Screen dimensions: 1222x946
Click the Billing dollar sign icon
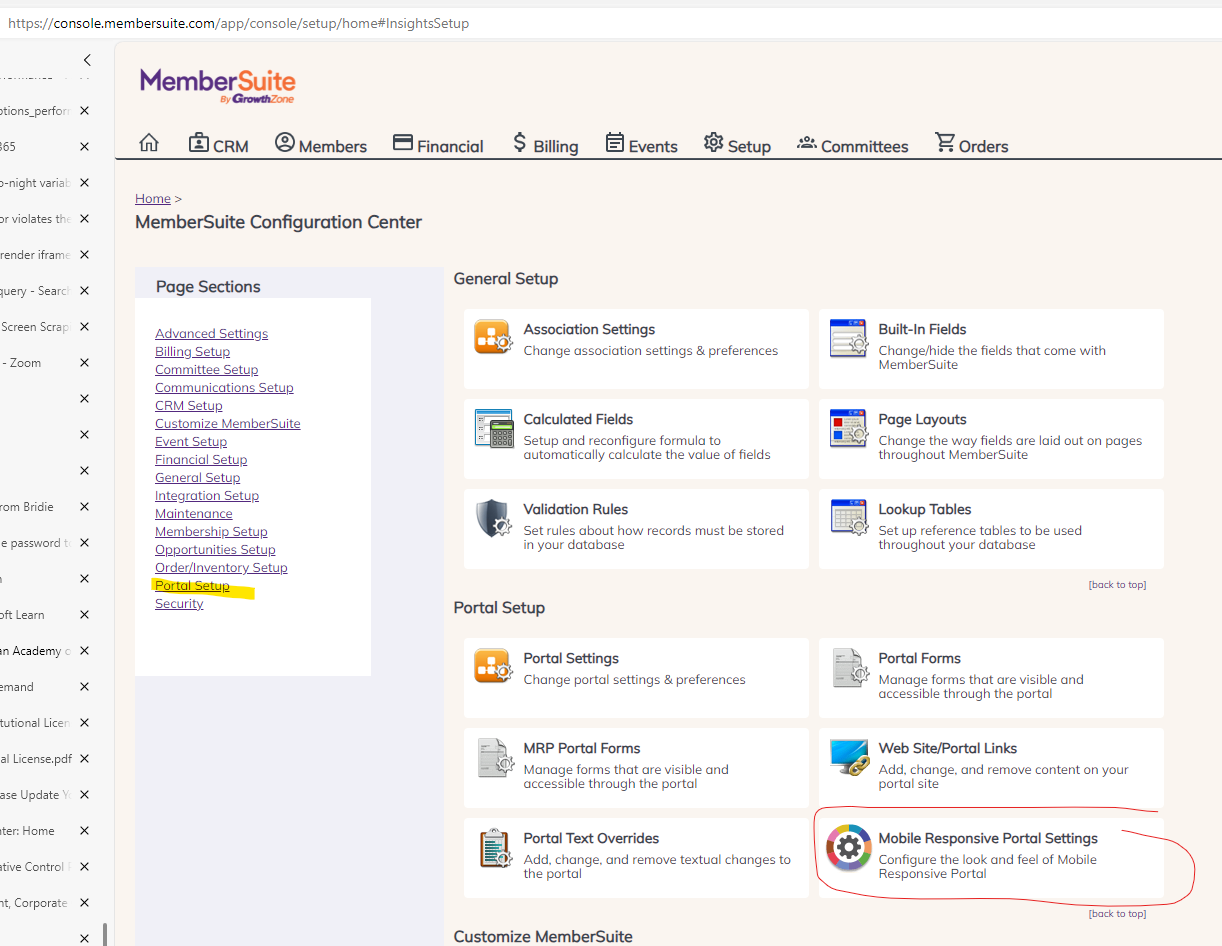519,143
